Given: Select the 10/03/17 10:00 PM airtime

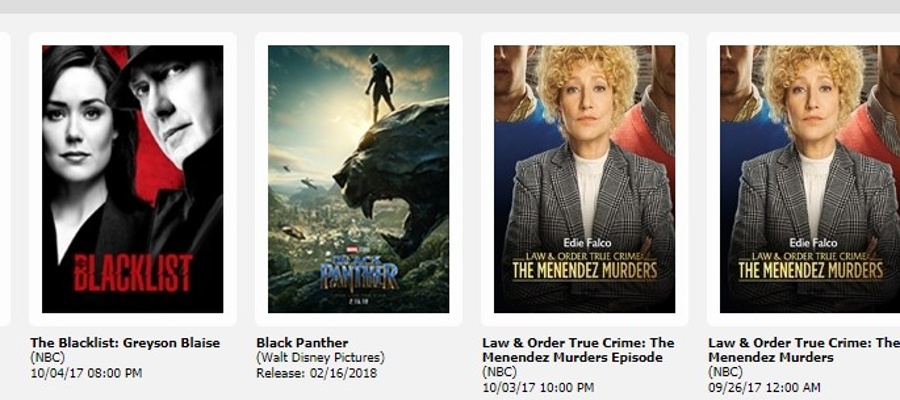Looking at the screenshot, I should point(538,388).
